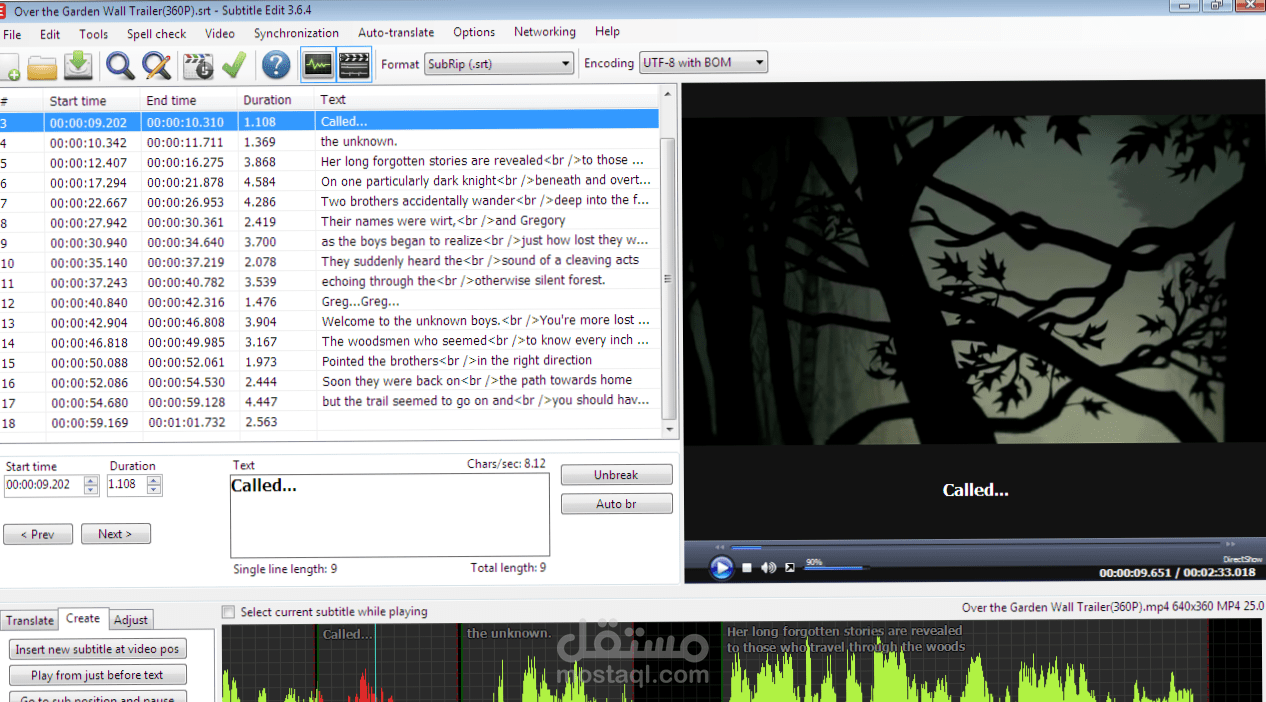The image size is (1266, 702).
Task: Stop video playback
Action: [x=747, y=568]
